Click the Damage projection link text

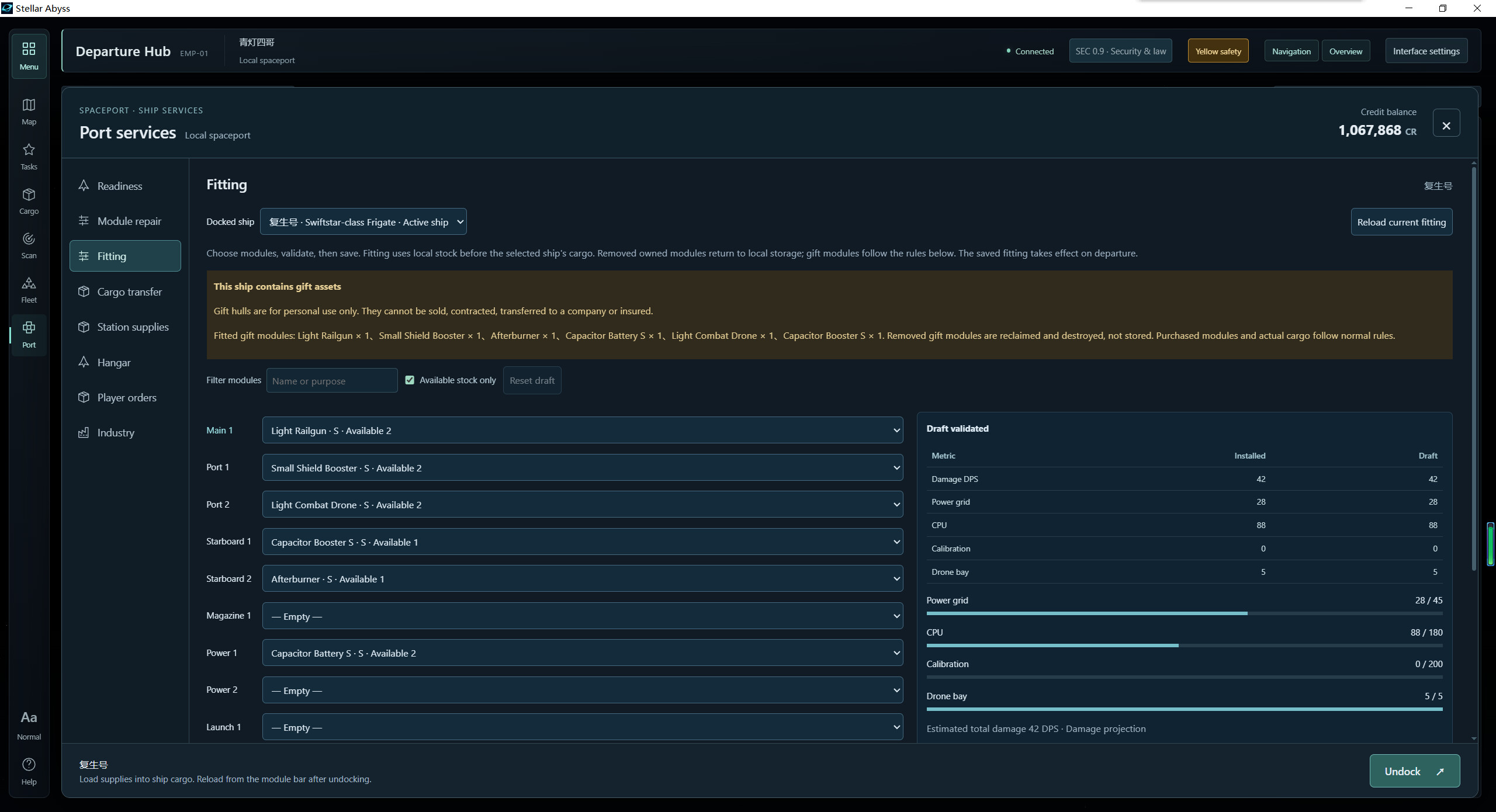(x=1106, y=728)
